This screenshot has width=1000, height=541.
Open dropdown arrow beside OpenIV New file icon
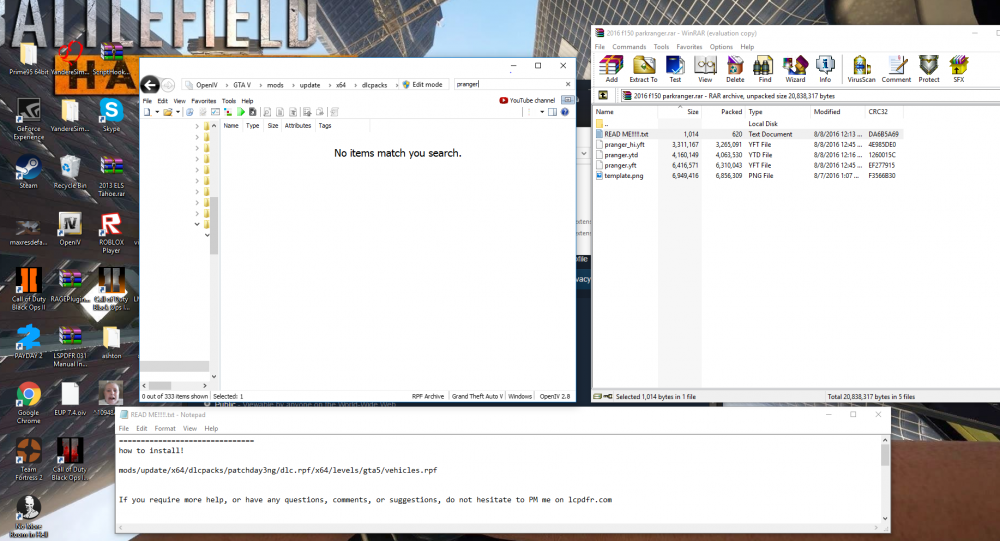156,112
